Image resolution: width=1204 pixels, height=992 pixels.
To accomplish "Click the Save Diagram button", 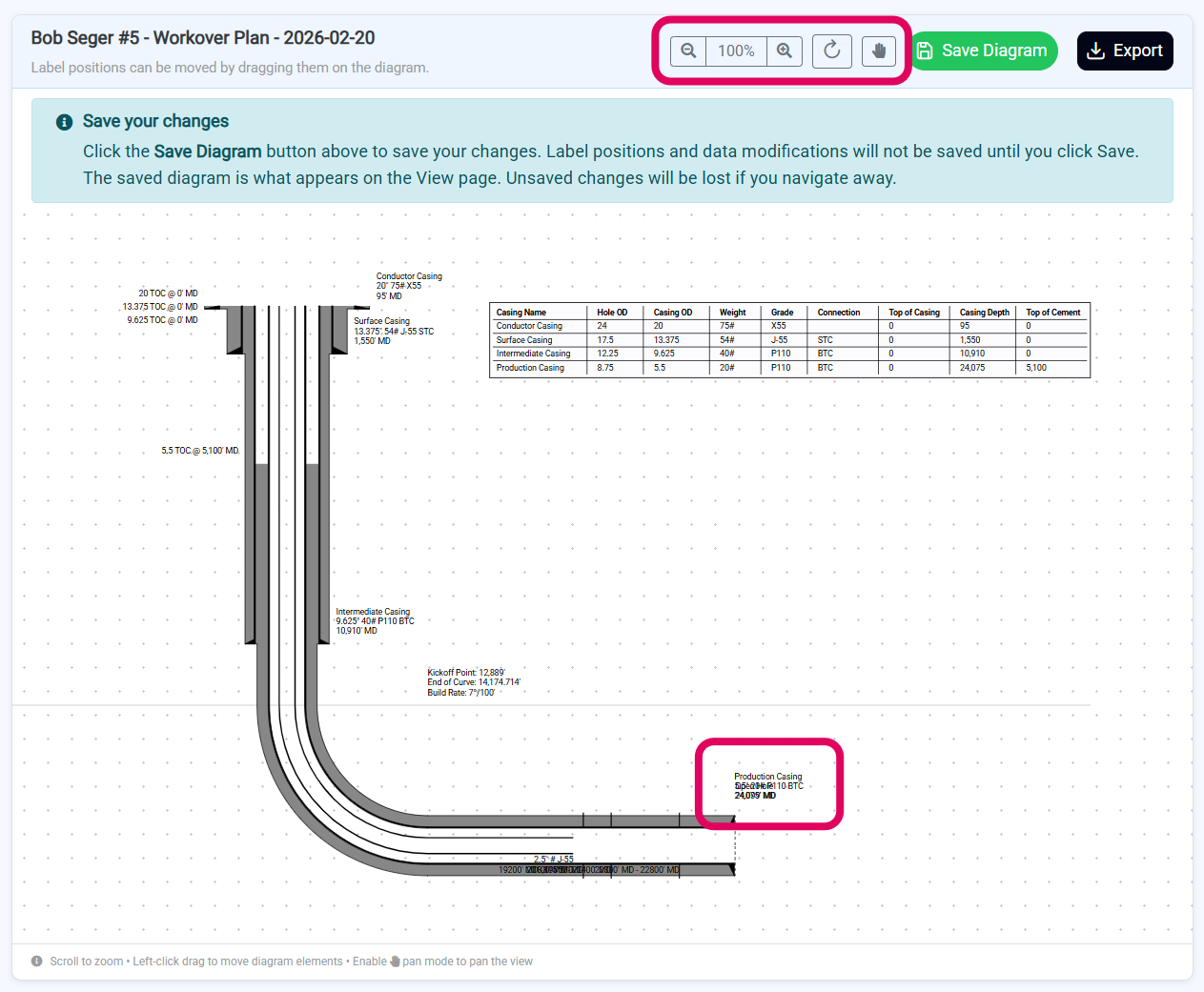I will coord(984,51).
